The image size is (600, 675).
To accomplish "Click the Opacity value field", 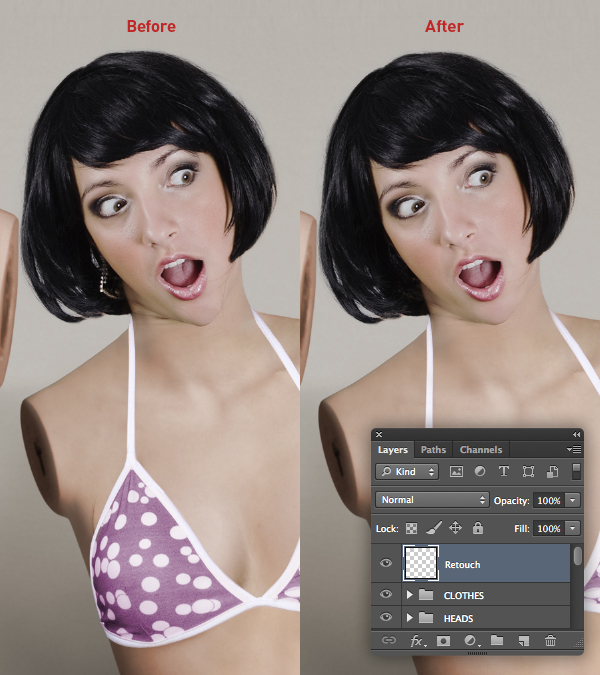I will point(549,500).
